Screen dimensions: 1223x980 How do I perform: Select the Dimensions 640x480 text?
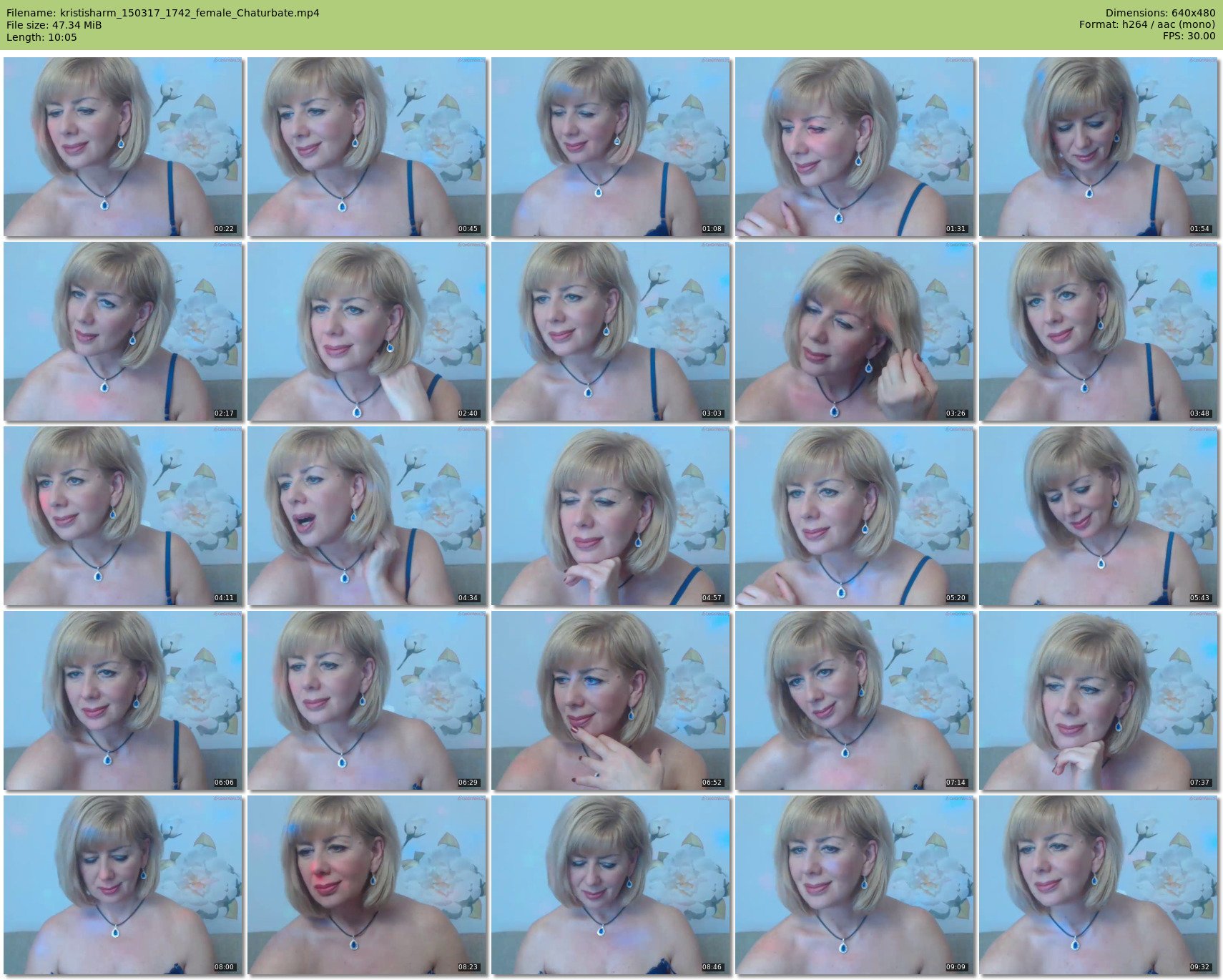1160,13
